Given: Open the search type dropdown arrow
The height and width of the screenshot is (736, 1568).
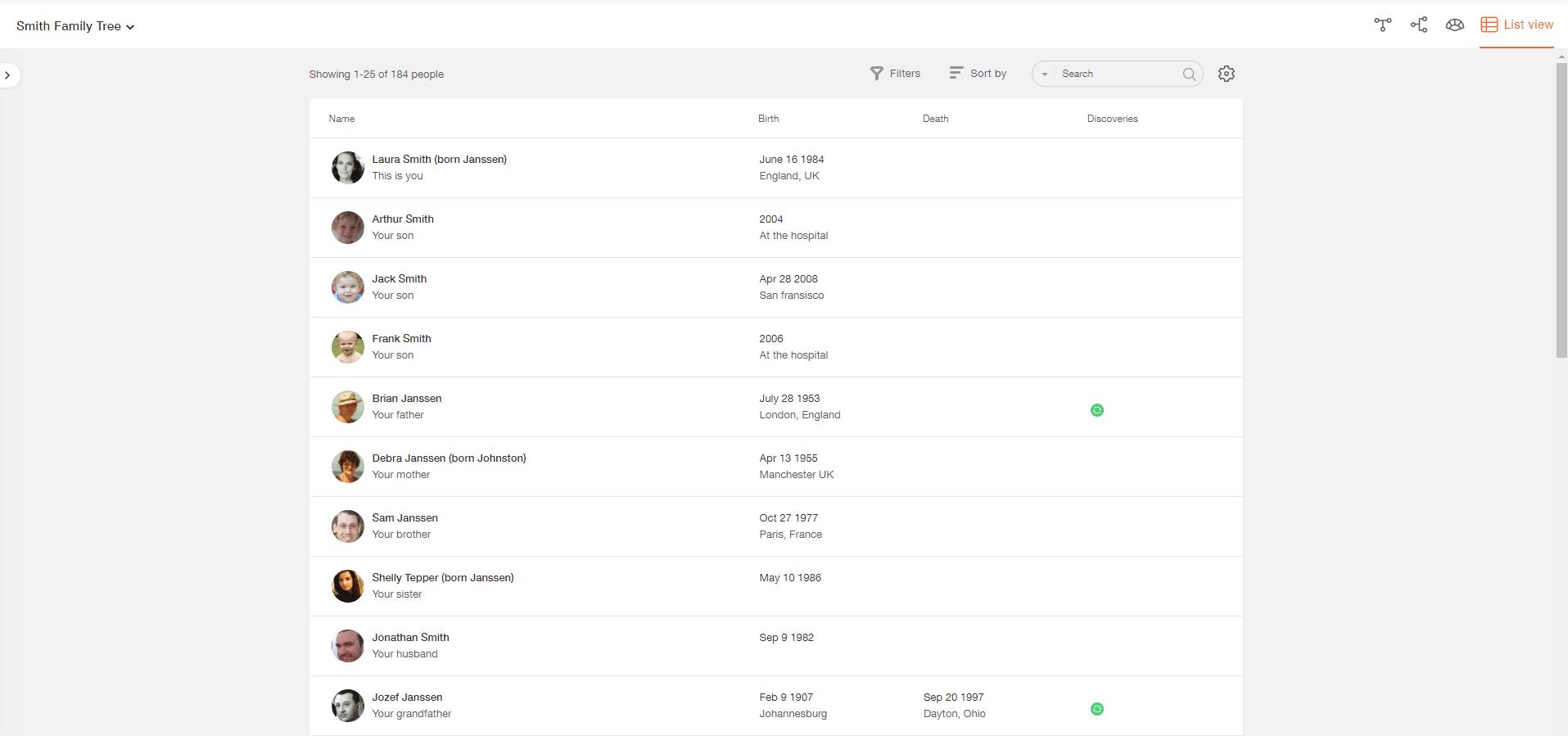Looking at the screenshot, I should point(1044,74).
